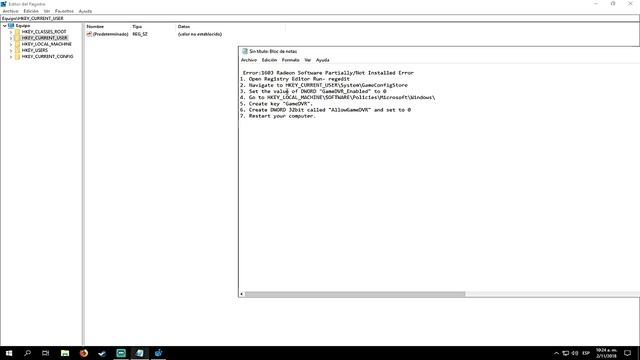Switch to the Notepad taskbar button
640x360 pixels.
point(140,353)
